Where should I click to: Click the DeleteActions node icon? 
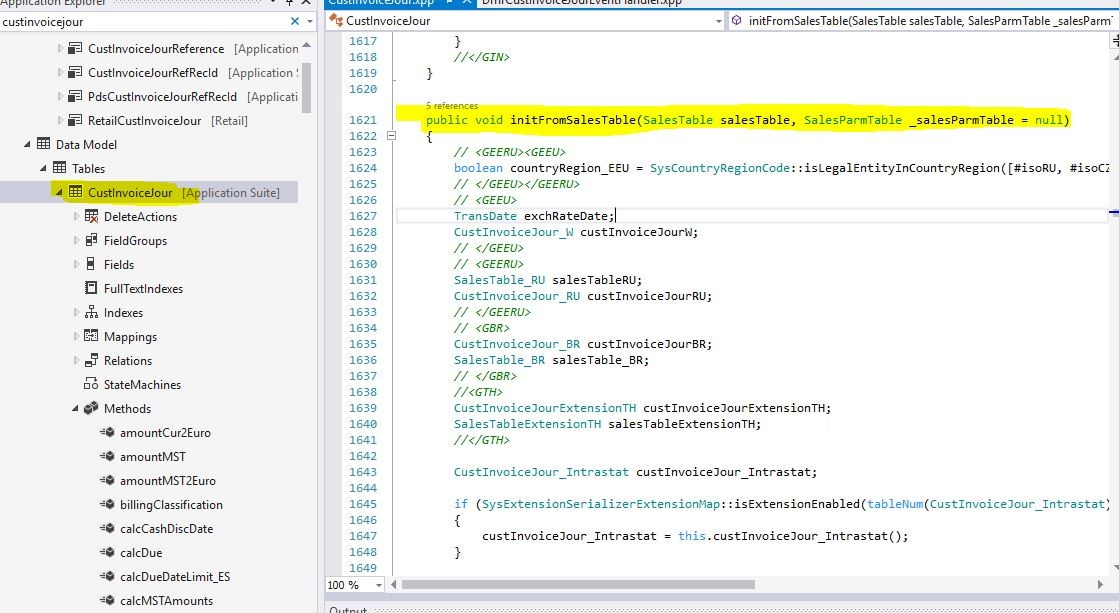tap(91, 216)
